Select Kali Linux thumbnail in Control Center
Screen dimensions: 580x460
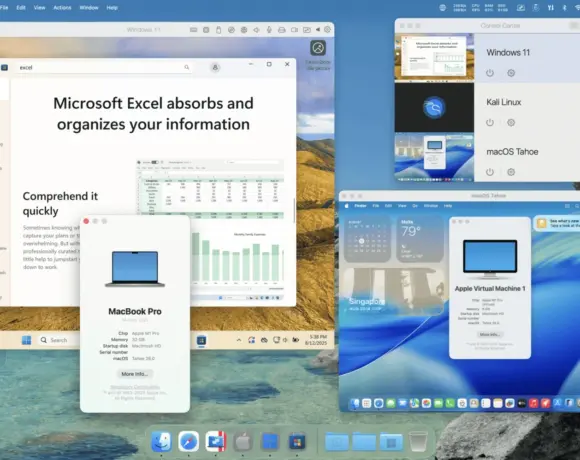(x=434, y=107)
